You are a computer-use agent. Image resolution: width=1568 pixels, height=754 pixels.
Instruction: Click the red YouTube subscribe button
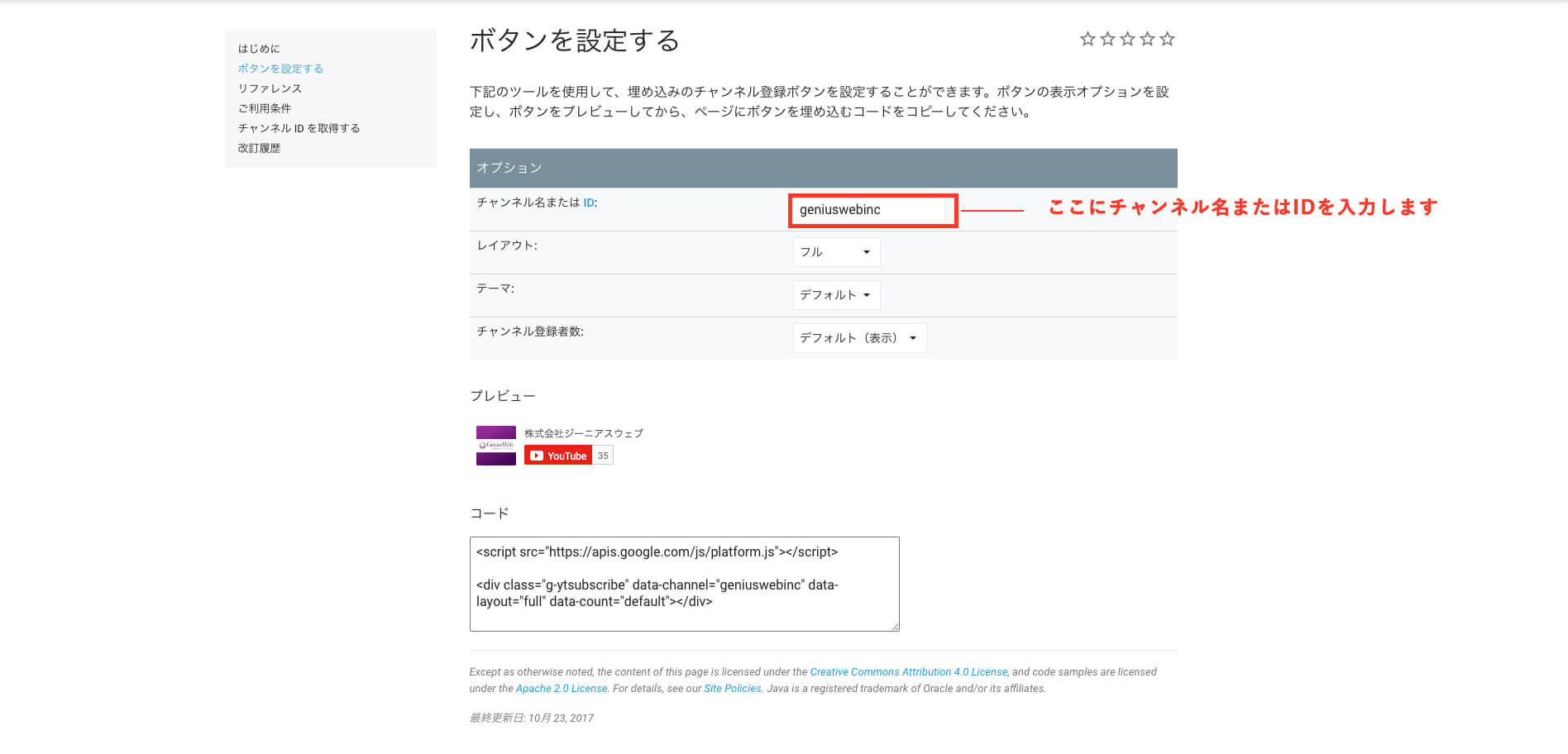tap(558, 456)
